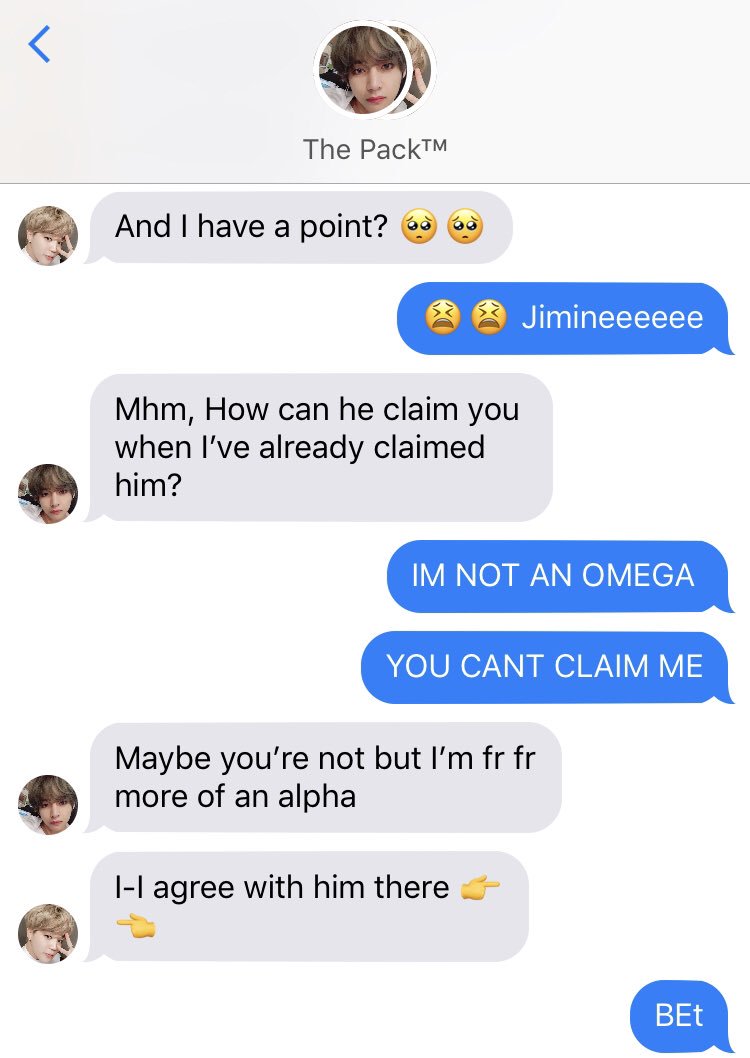Tap first pleading face emoji
This screenshot has height=1058, width=750.
(x=419, y=227)
